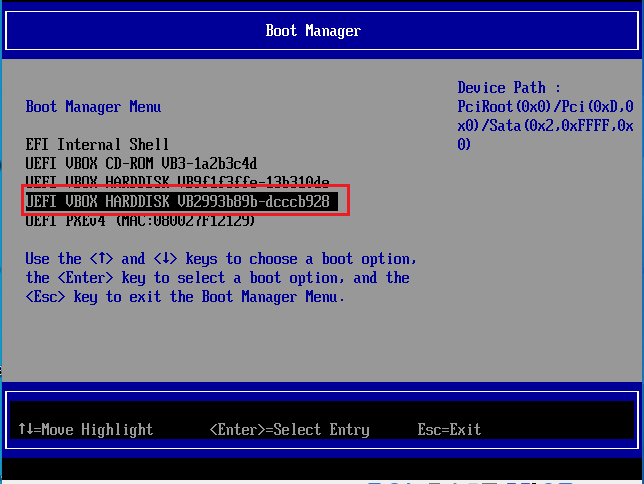Click the PciRoot device path value

click(x=545, y=126)
